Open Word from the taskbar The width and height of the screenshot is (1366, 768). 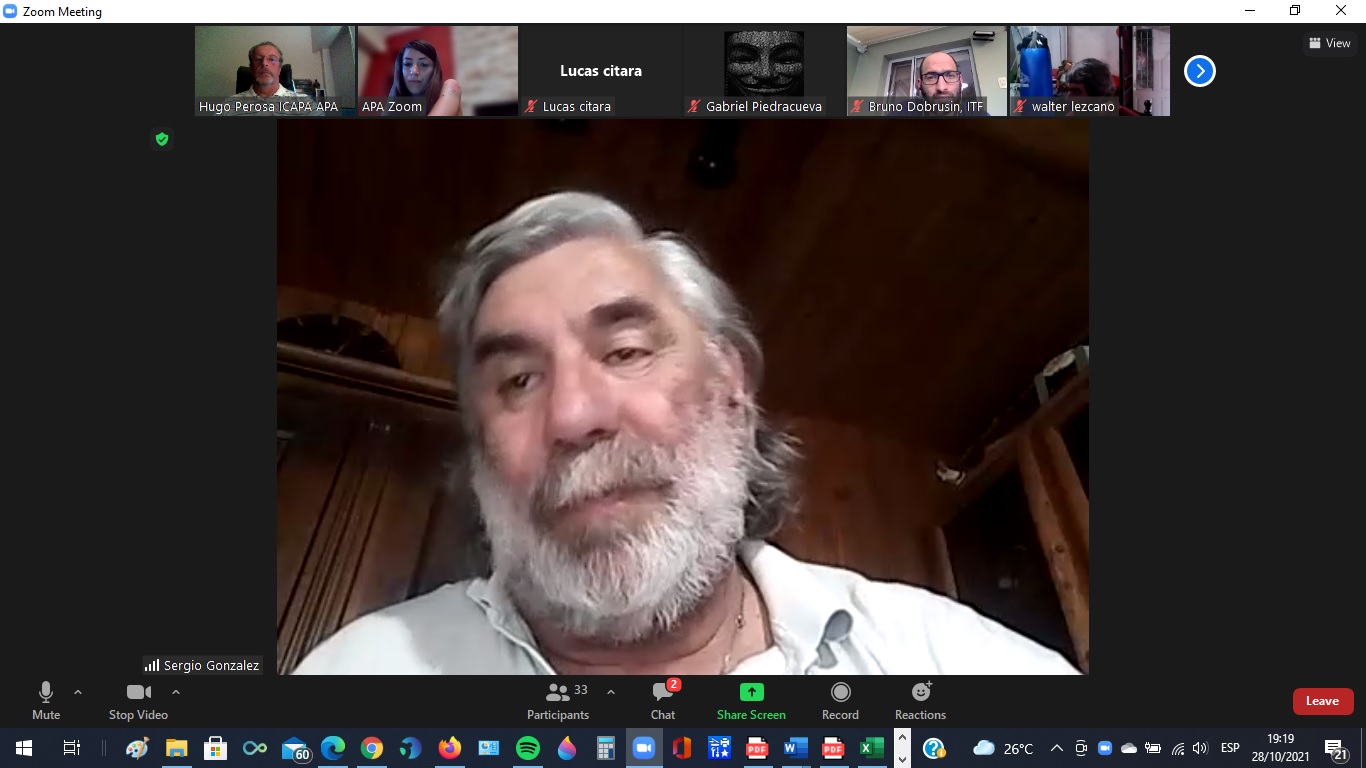coord(795,747)
